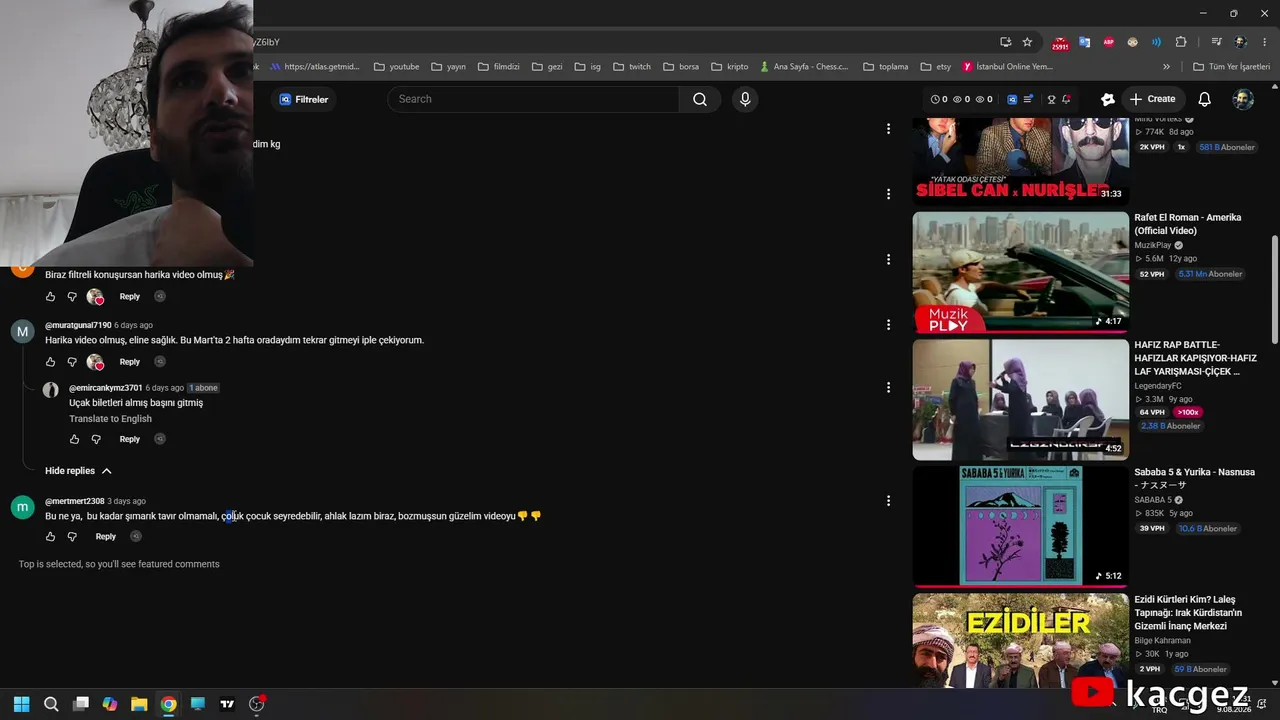
Task: Open options menu for @mertmert2308 comment
Action: 888,501
